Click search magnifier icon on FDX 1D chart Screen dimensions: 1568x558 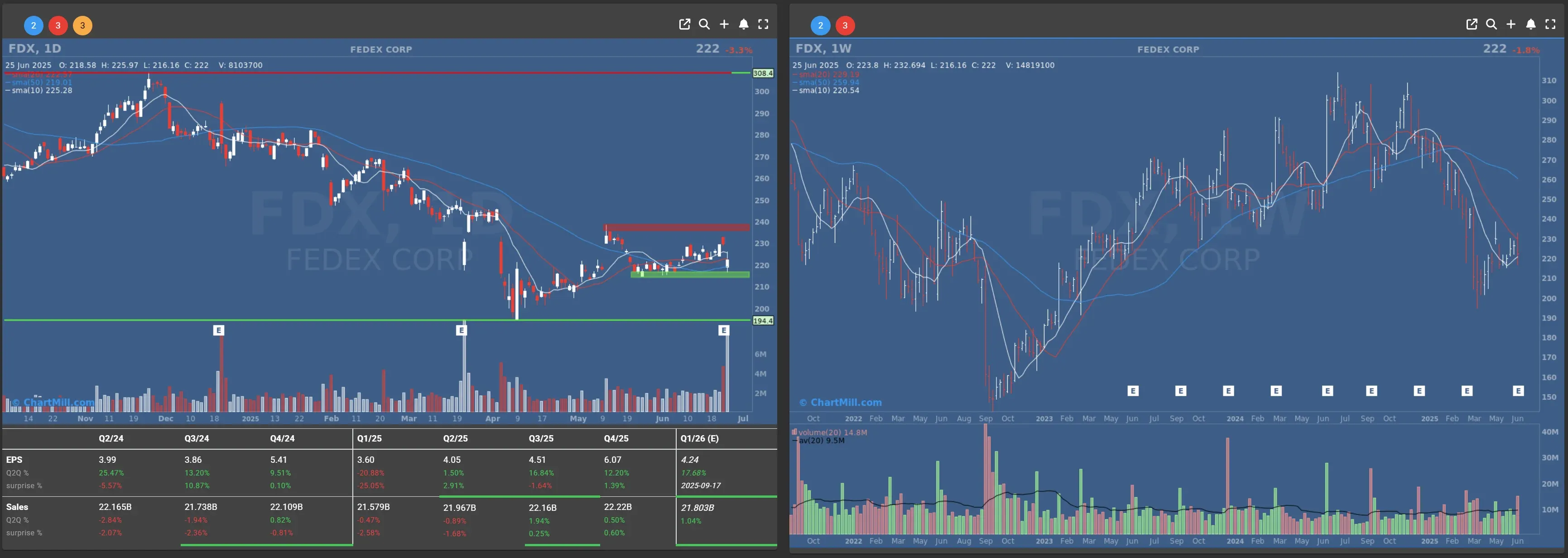[704, 24]
